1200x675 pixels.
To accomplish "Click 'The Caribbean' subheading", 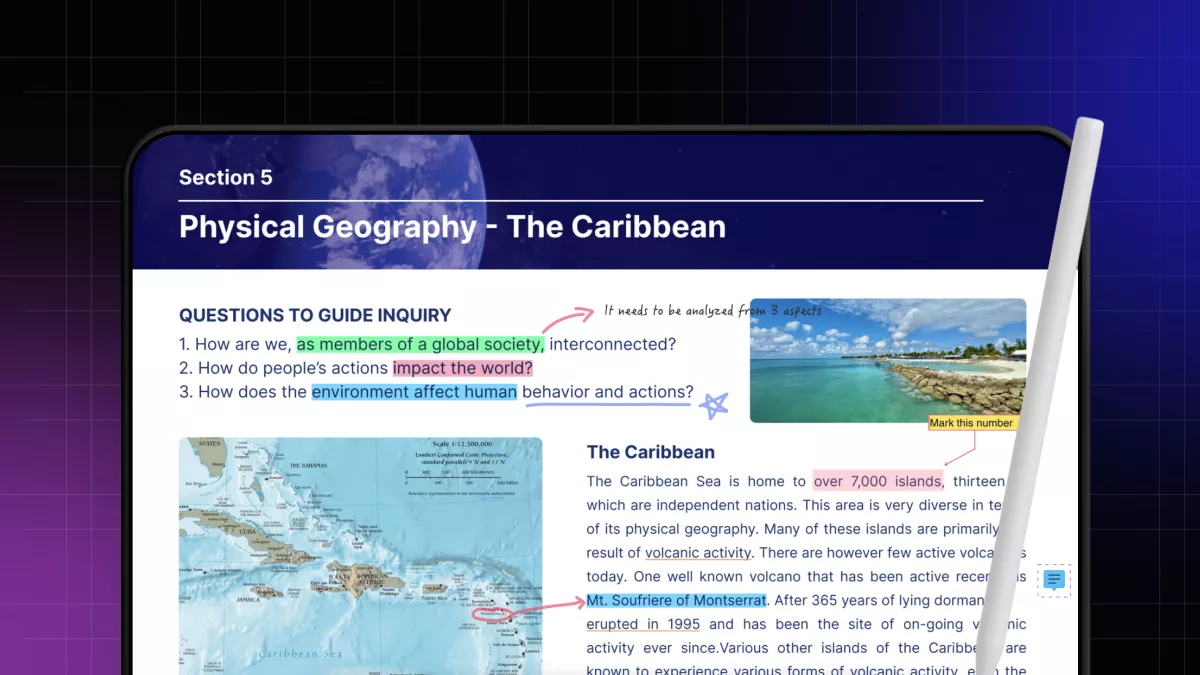I will tap(651, 452).
